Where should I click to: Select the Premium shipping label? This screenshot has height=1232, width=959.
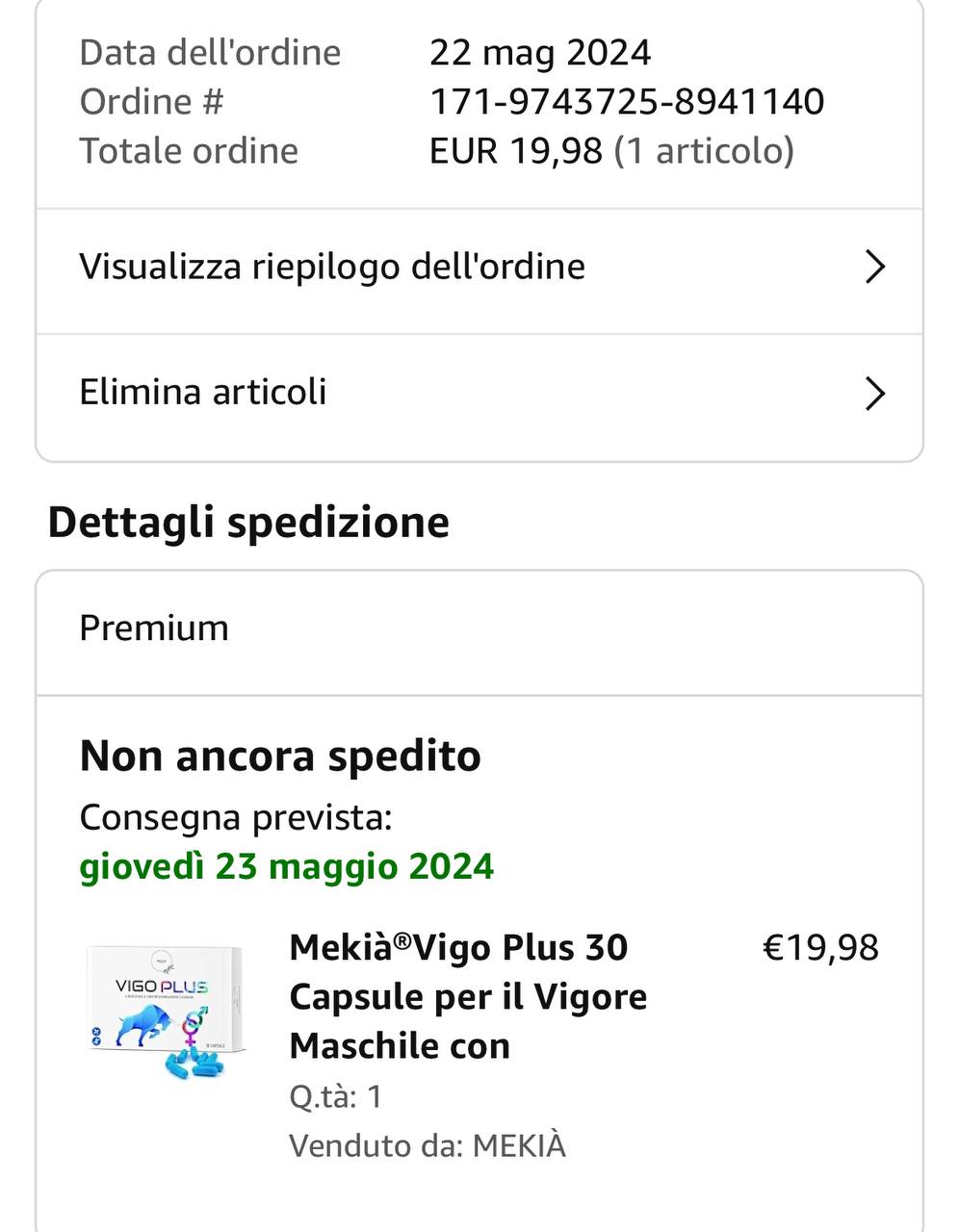154,629
